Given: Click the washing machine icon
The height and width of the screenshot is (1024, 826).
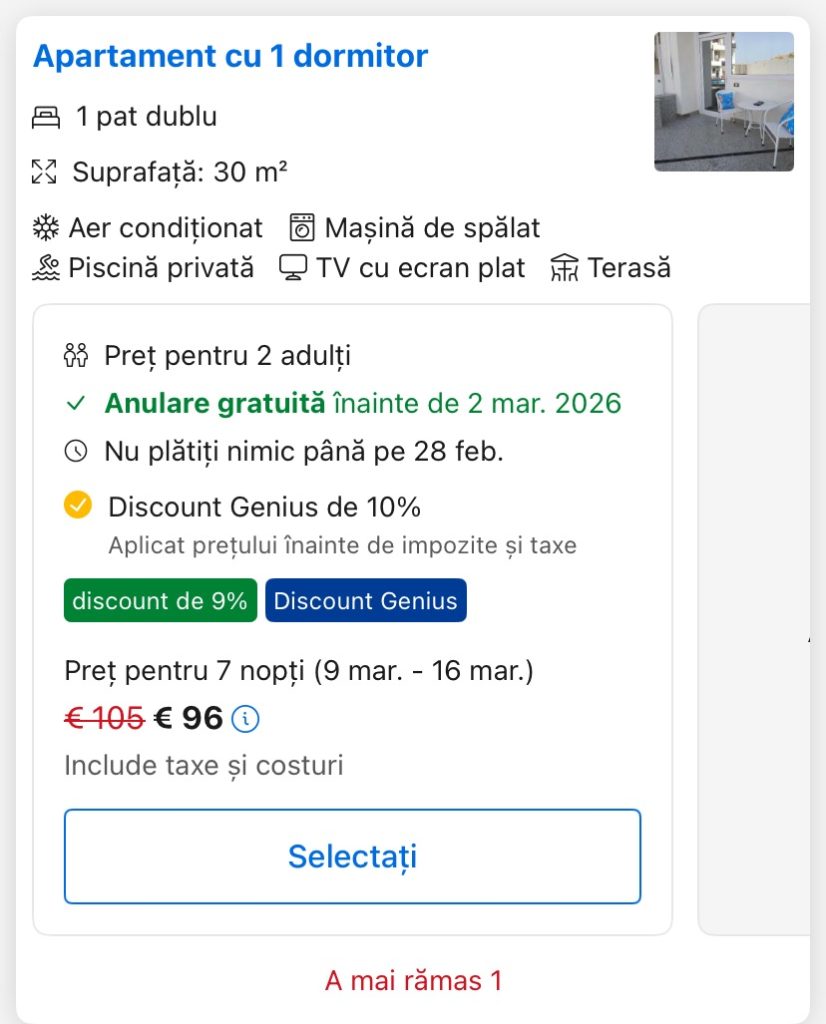Looking at the screenshot, I should click(x=302, y=228).
